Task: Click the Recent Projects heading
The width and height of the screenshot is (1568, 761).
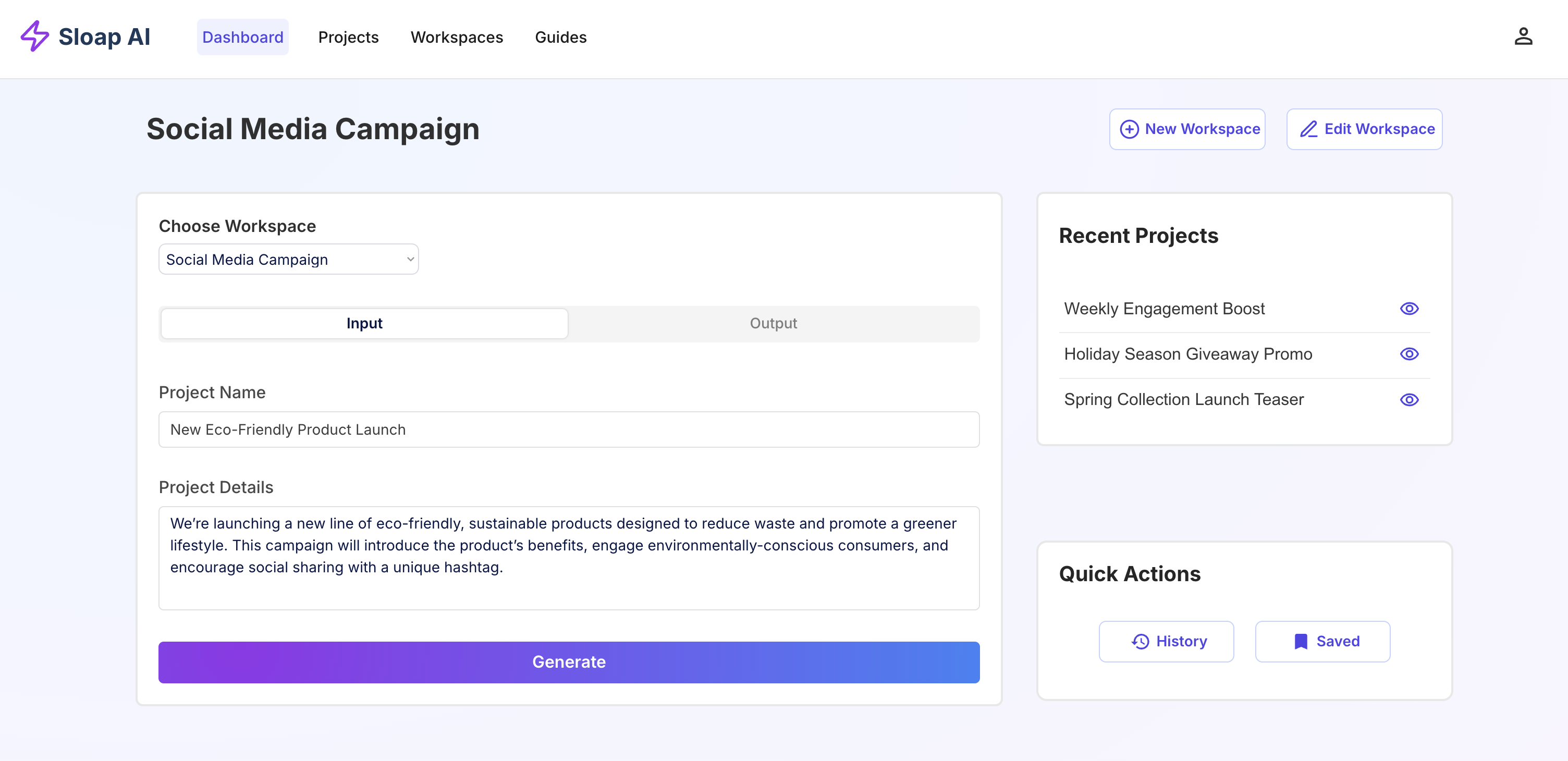Action: click(x=1138, y=236)
